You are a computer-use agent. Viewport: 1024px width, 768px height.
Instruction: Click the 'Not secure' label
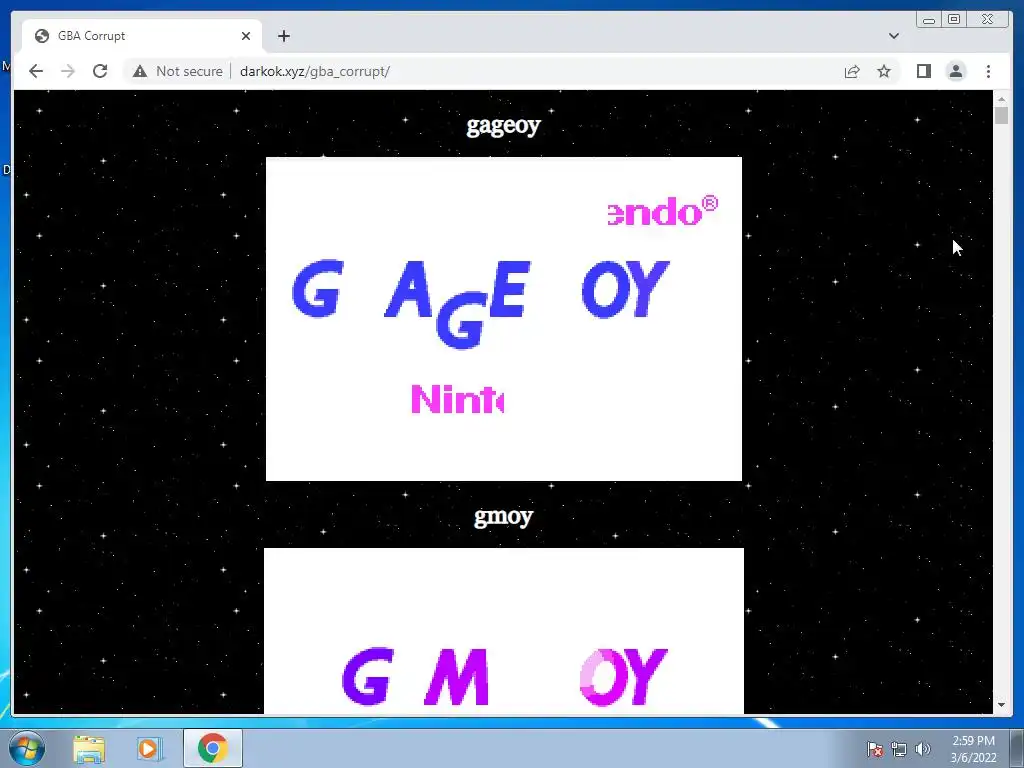coord(189,71)
